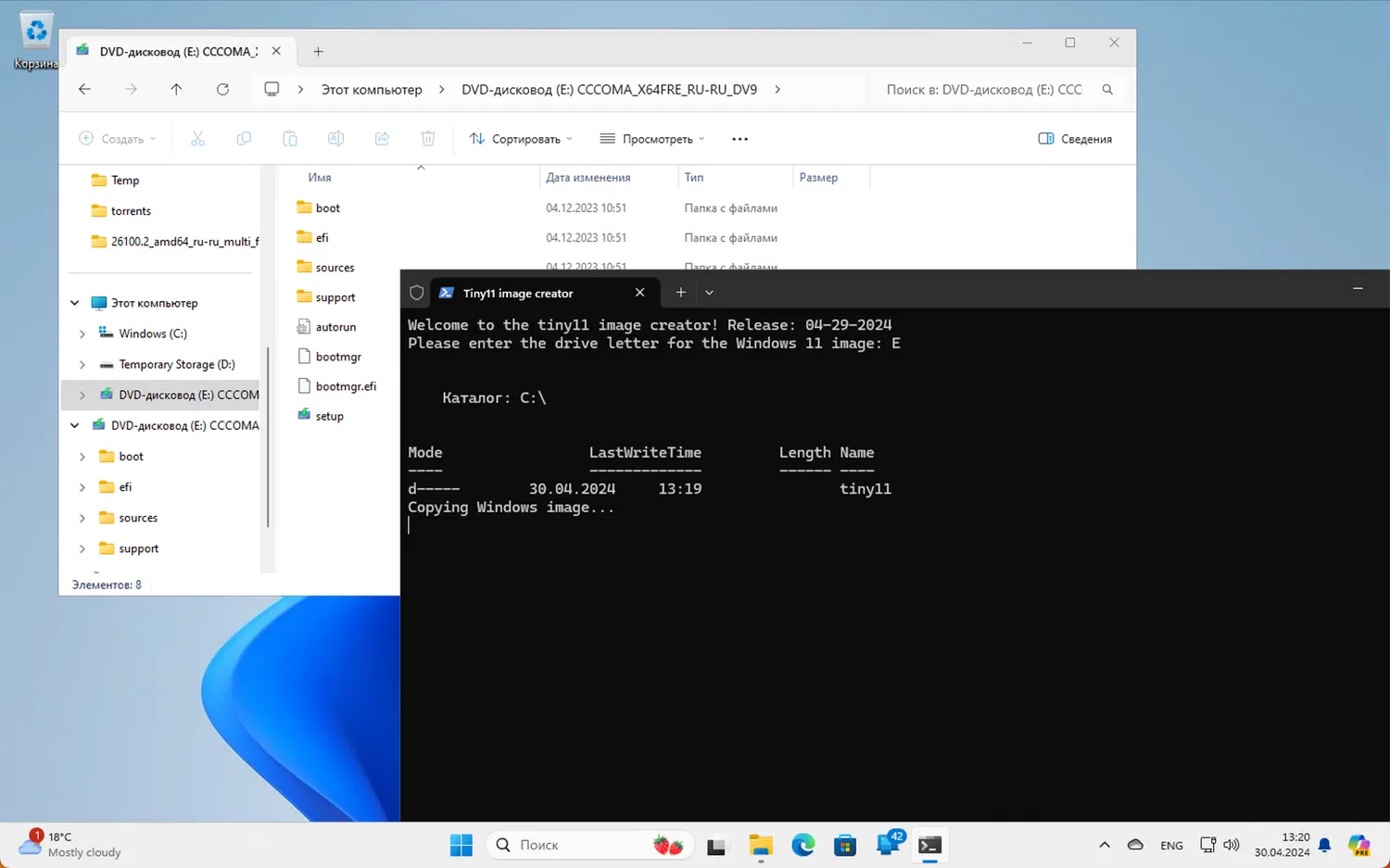Image resolution: width=1390 pixels, height=868 pixels.
Task: Click the forward arrow in File Explorer
Action: coord(131,89)
